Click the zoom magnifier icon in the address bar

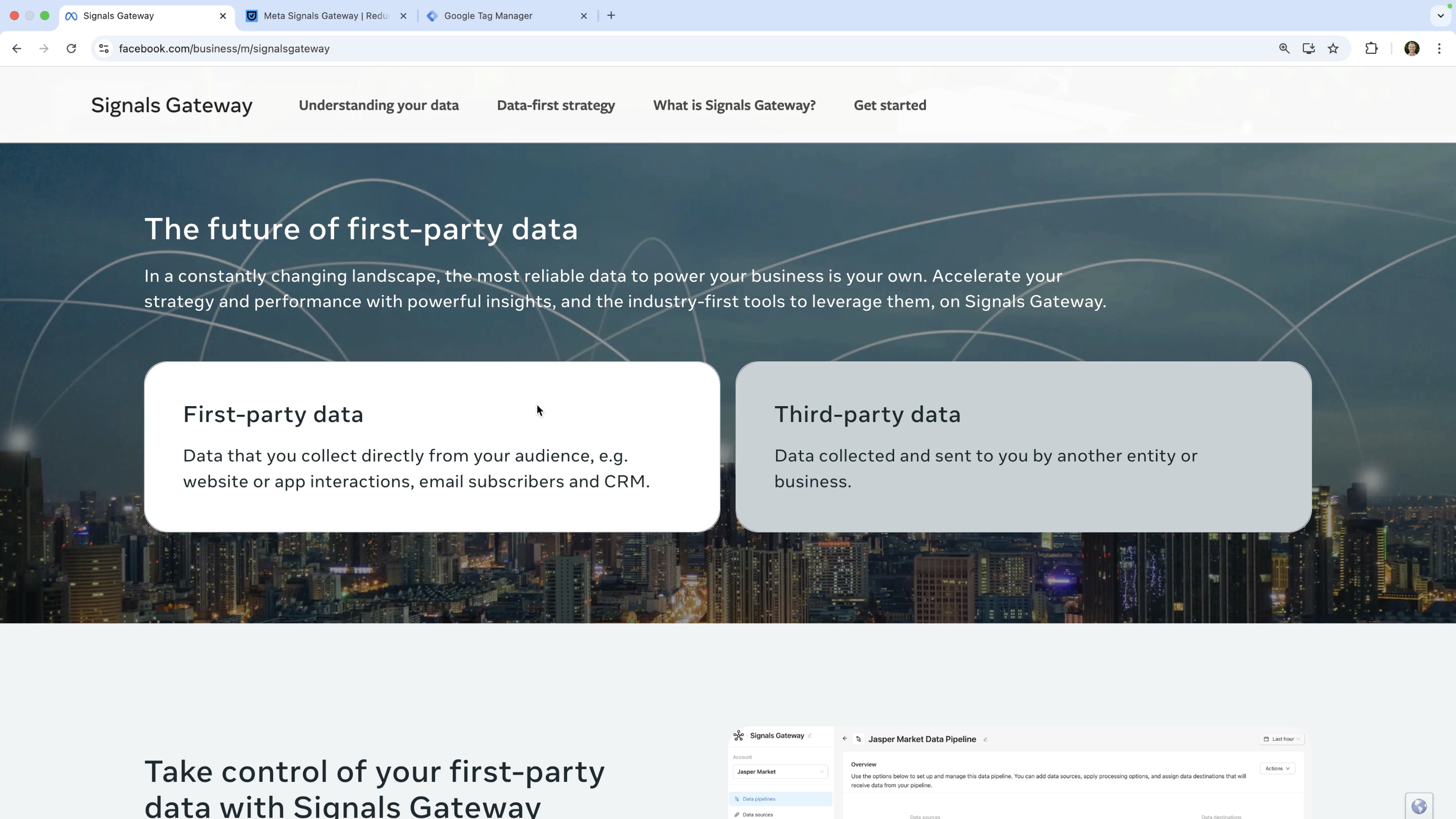[x=1284, y=49]
